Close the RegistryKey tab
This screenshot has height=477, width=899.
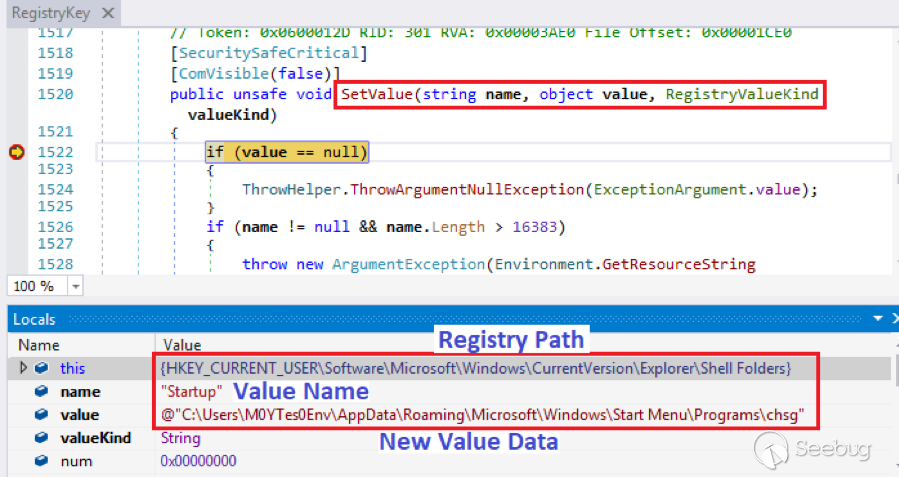tap(108, 13)
